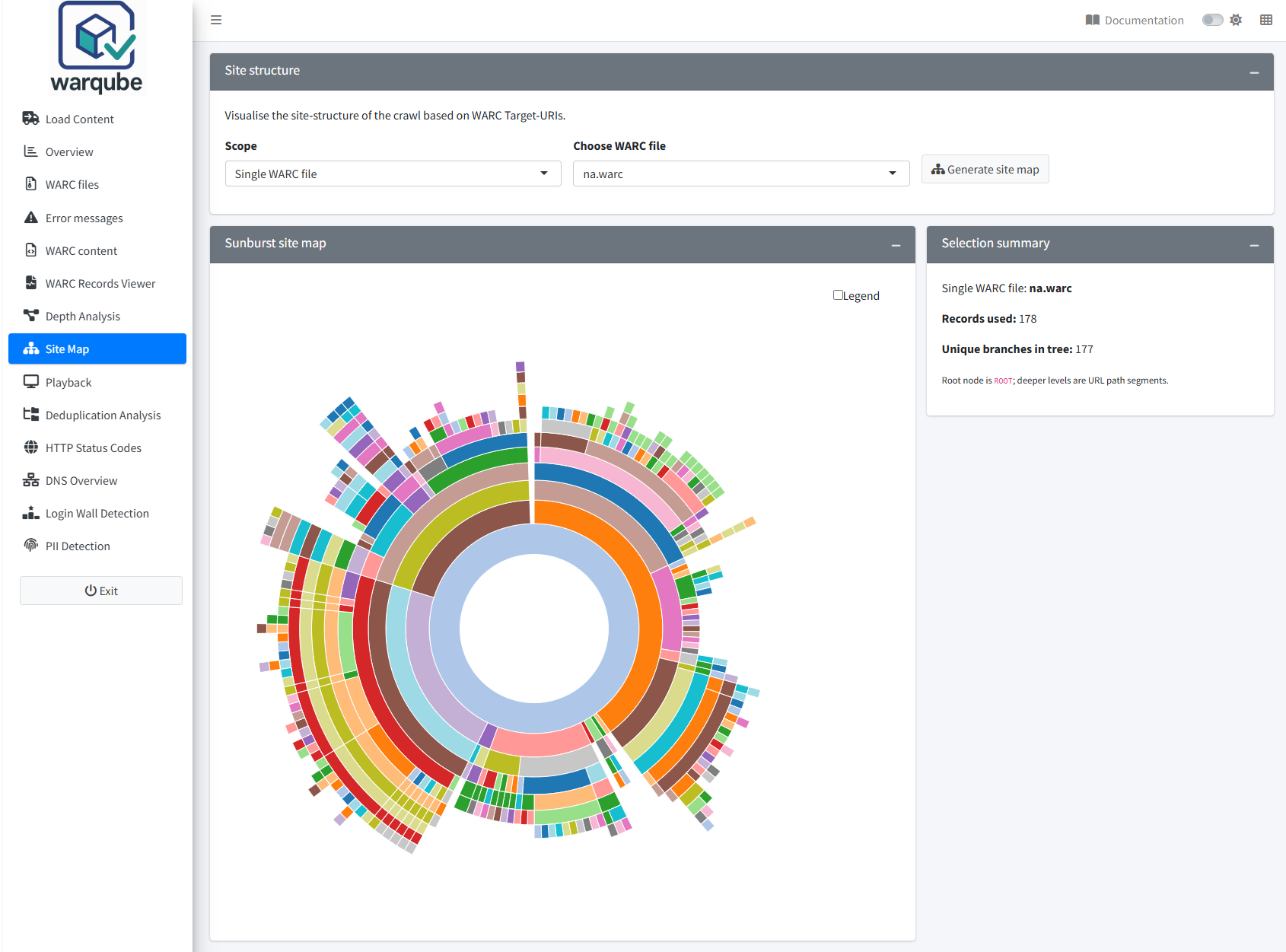This screenshot has width=1286, height=952.
Task: Click the Exit button
Action: tap(101, 591)
